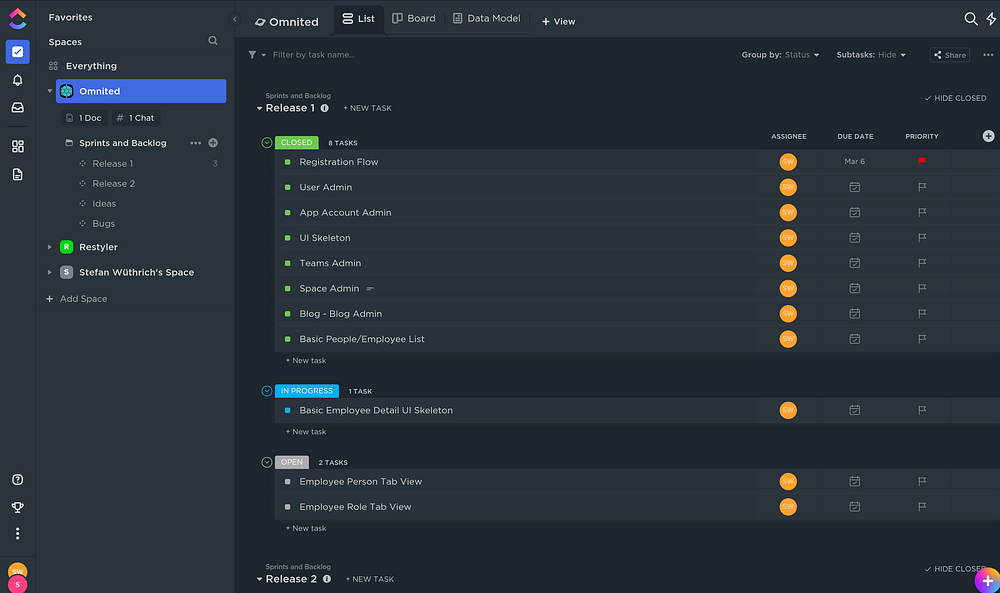Open Release 2 list in sidebar
The image size is (1000, 593).
pos(114,184)
